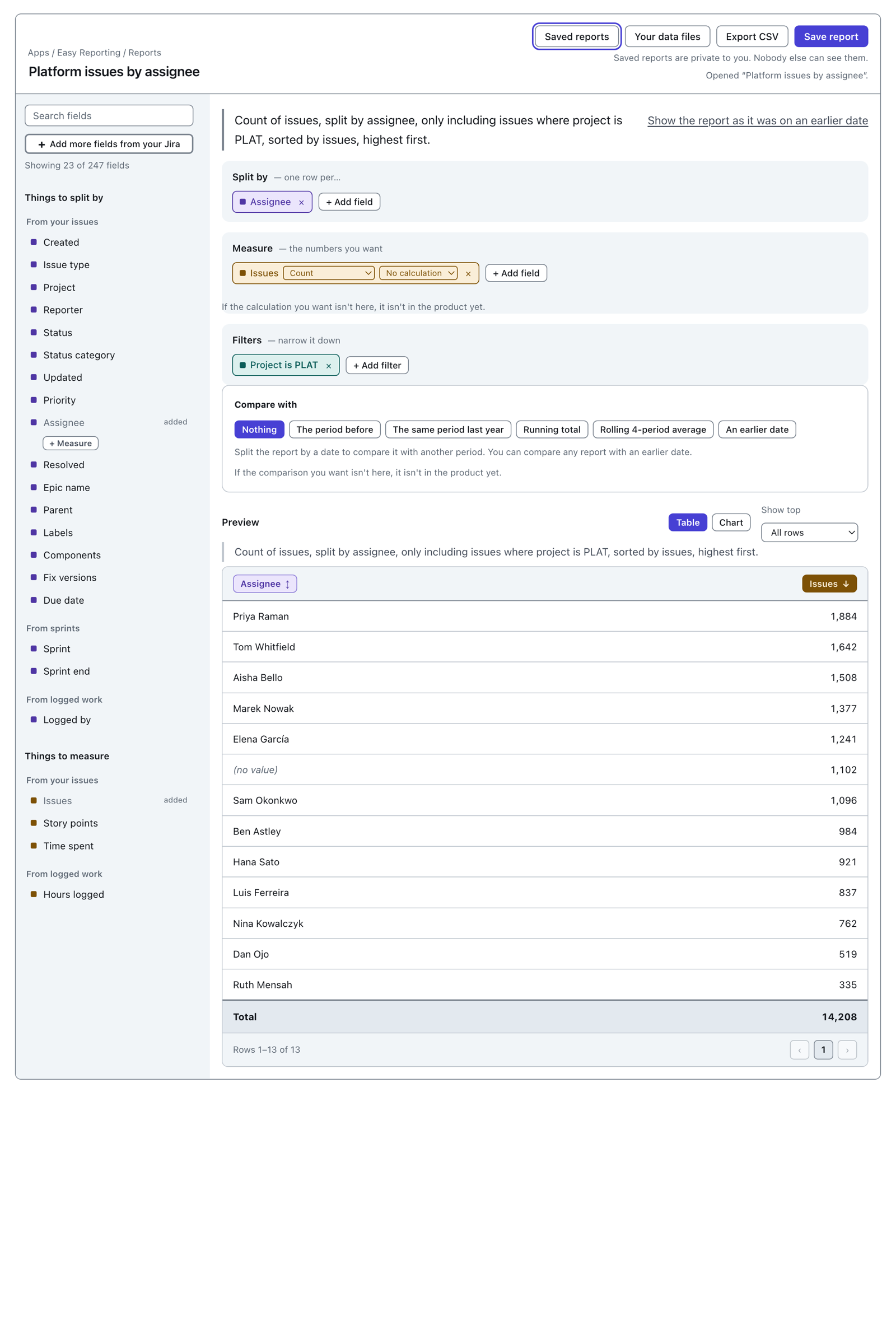Open the Show top rows dropdown

(809, 533)
